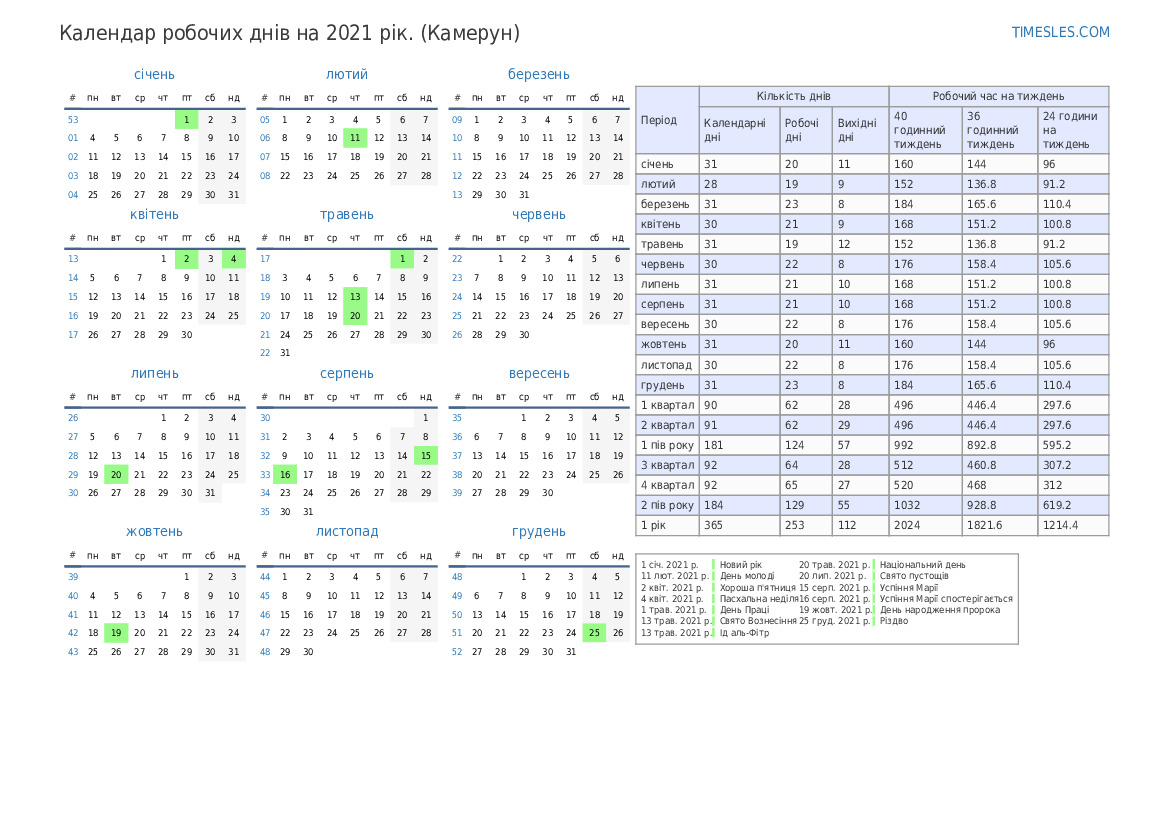
Task: Click the 'Новий рік' legend entry
Action: point(741,565)
